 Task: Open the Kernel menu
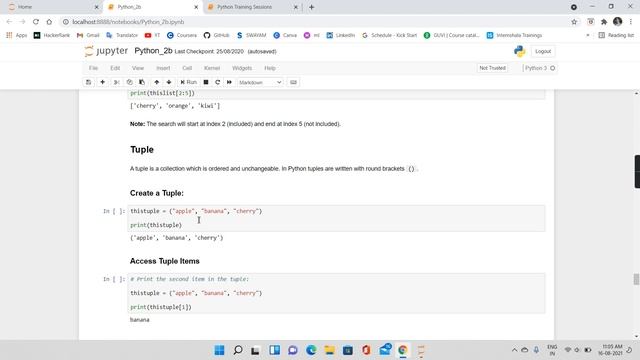point(212,68)
